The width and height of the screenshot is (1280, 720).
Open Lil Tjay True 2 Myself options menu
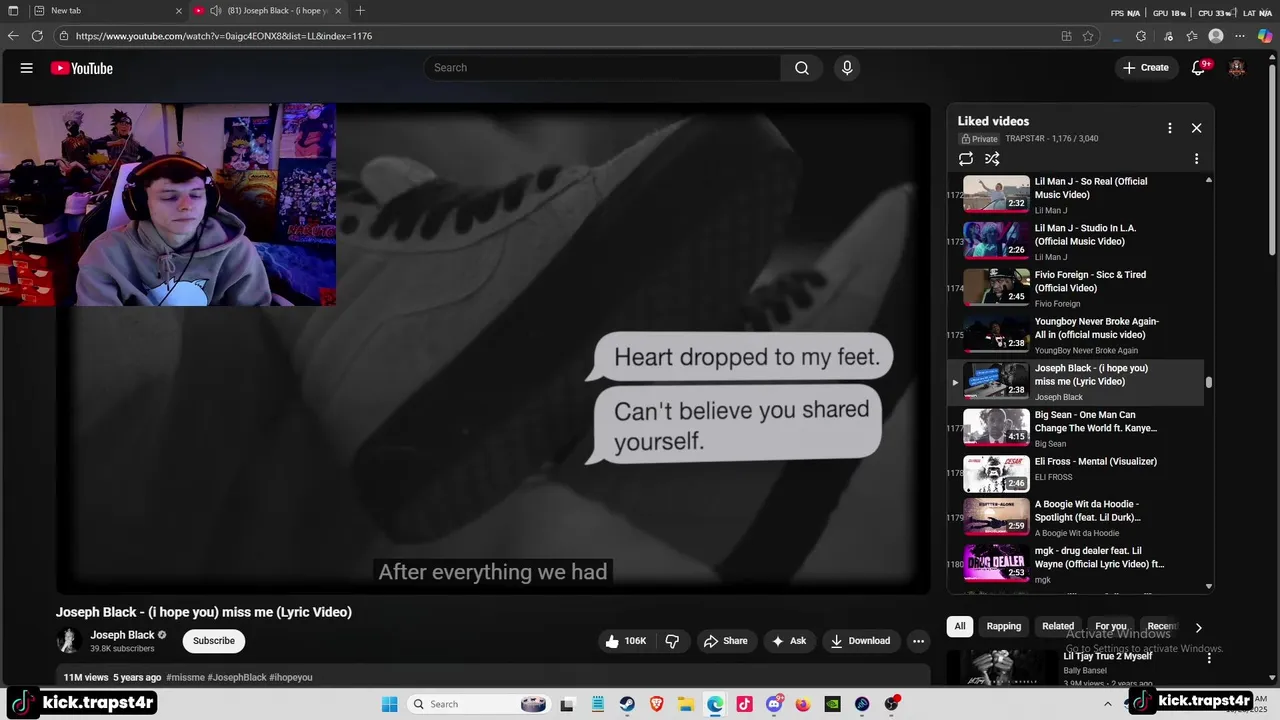coord(1209,658)
